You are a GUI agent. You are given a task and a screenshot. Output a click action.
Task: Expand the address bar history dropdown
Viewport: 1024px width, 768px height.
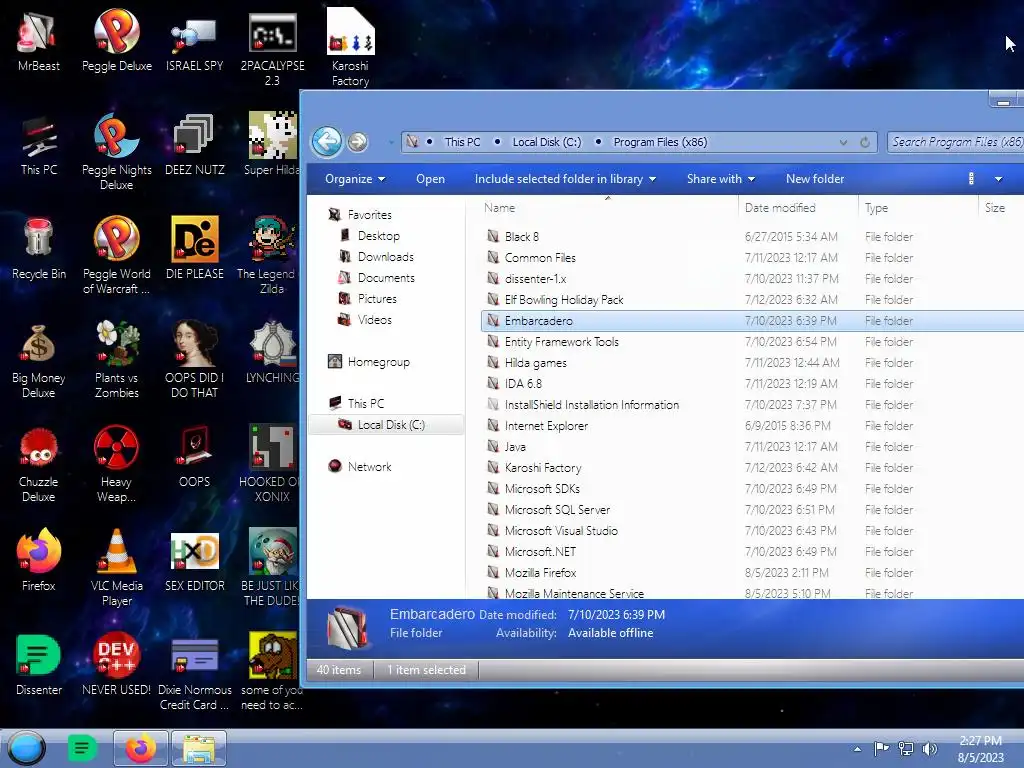coord(843,142)
